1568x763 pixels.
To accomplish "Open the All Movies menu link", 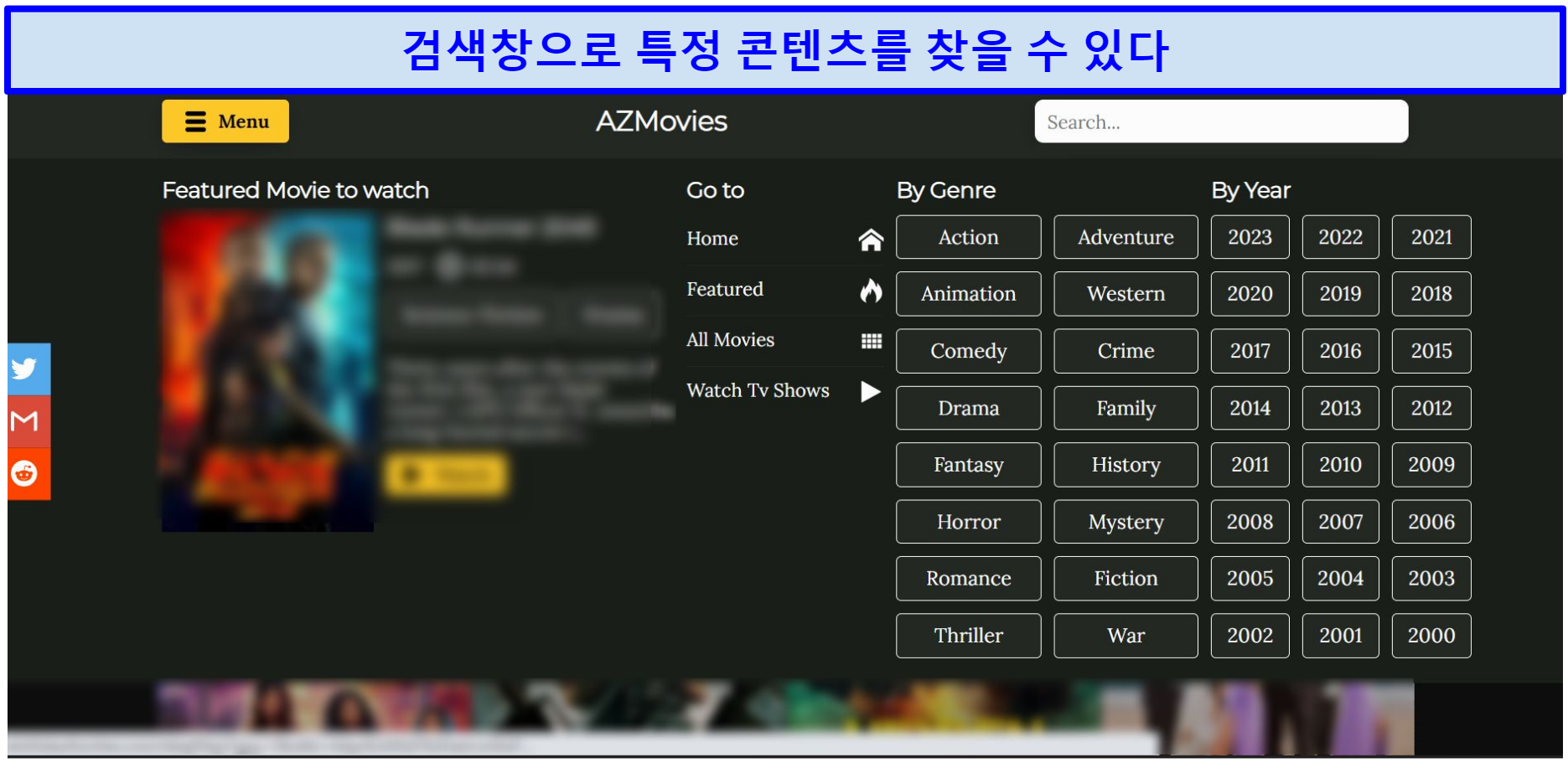I will coord(730,340).
